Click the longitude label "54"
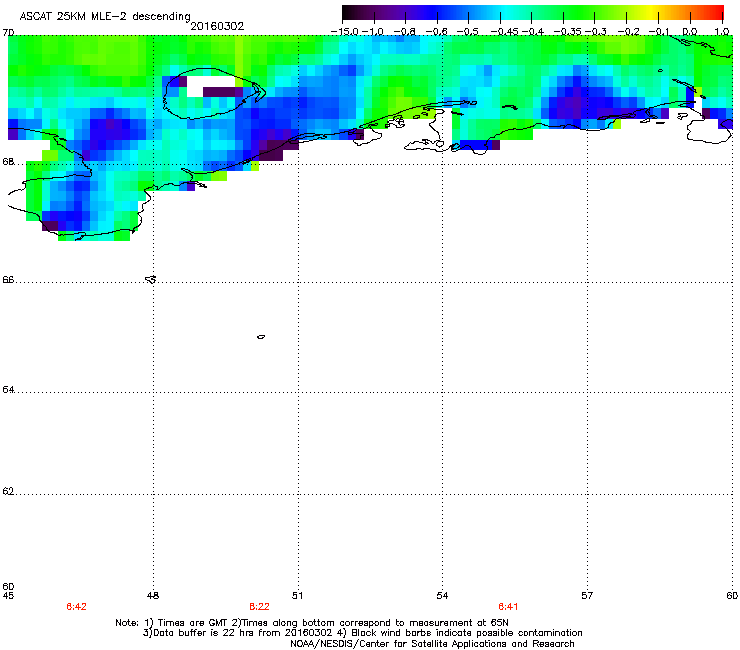The image size is (740, 650). tap(442, 596)
